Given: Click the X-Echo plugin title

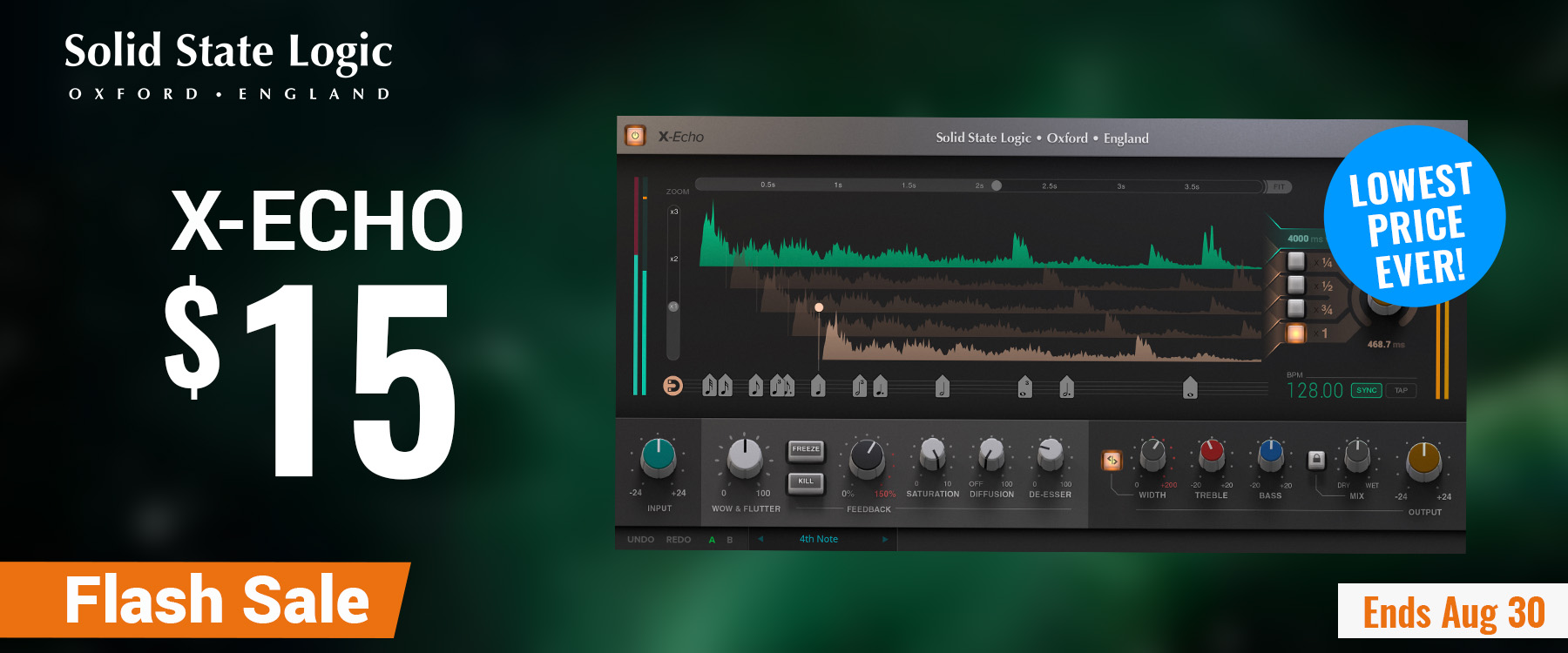Looking at the screenshot, I should pyautogui.click(x=680, y=137).
